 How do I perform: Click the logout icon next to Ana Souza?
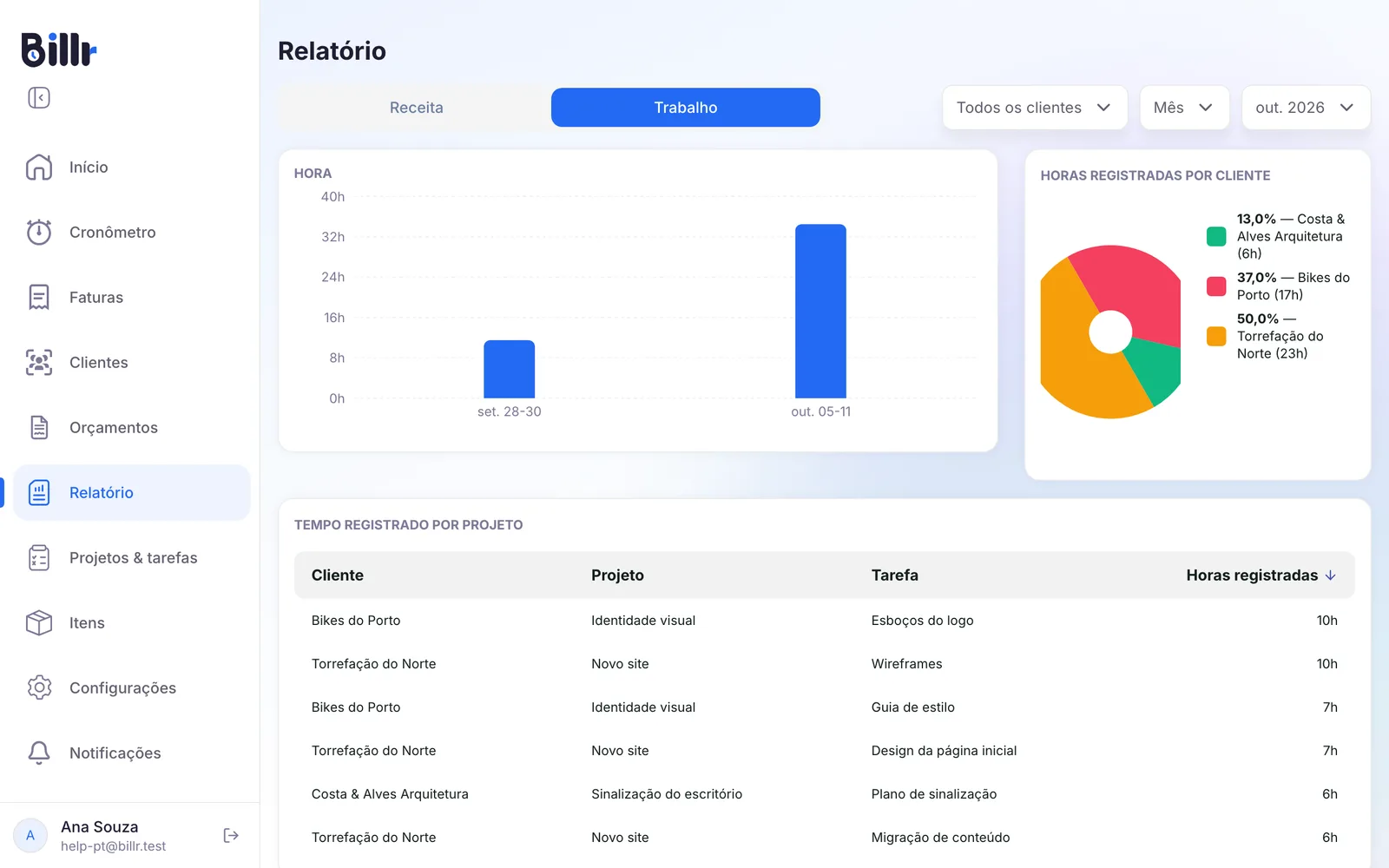tap(231, 835)
